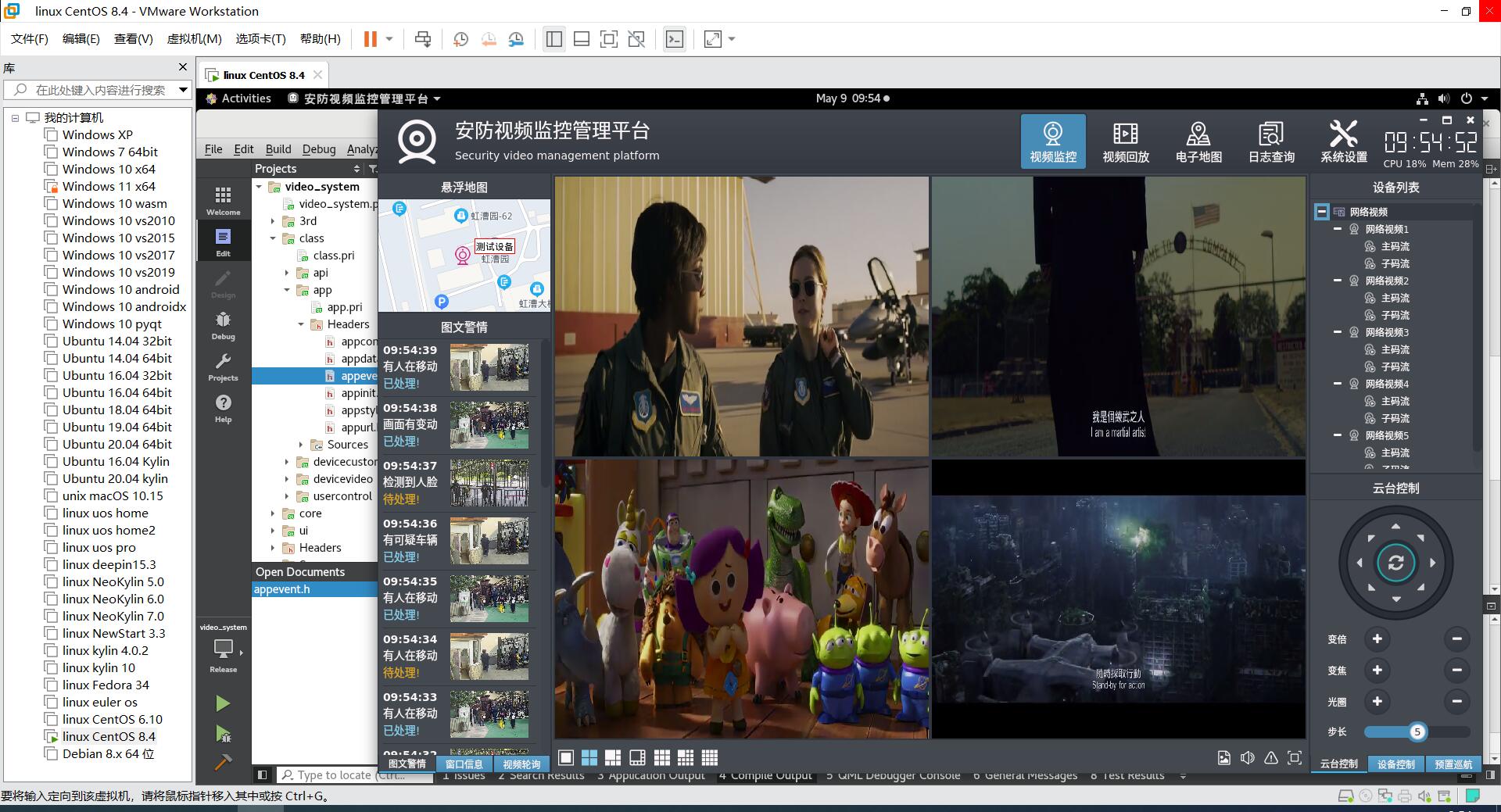Image resolution: width=1501 pixels, height=812 pixels.
Task: Collapse the 网络视频2 device node
Action: 1338,281
